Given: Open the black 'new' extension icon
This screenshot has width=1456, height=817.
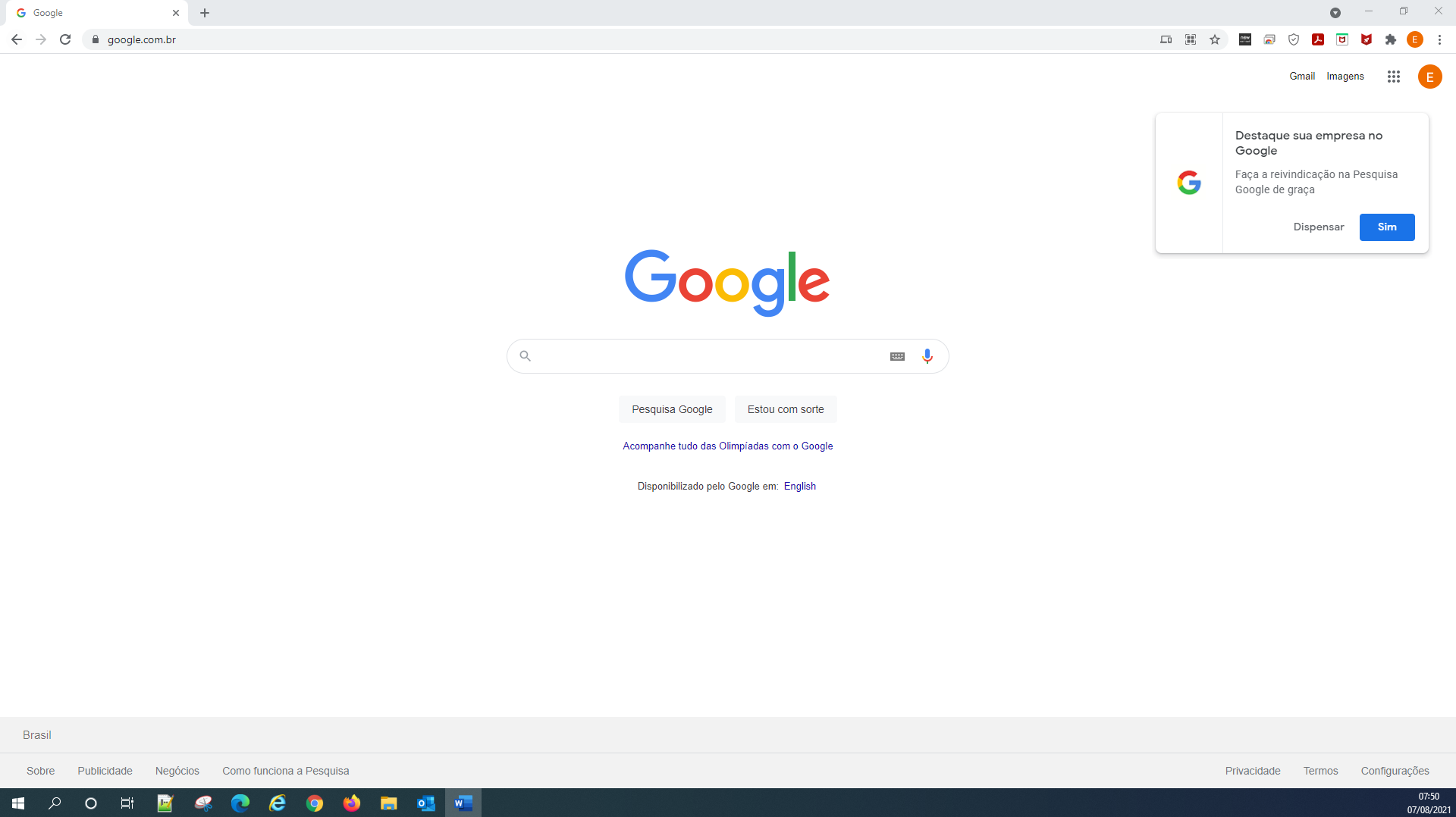Looking at the screenshot, I should [1245, 39].
